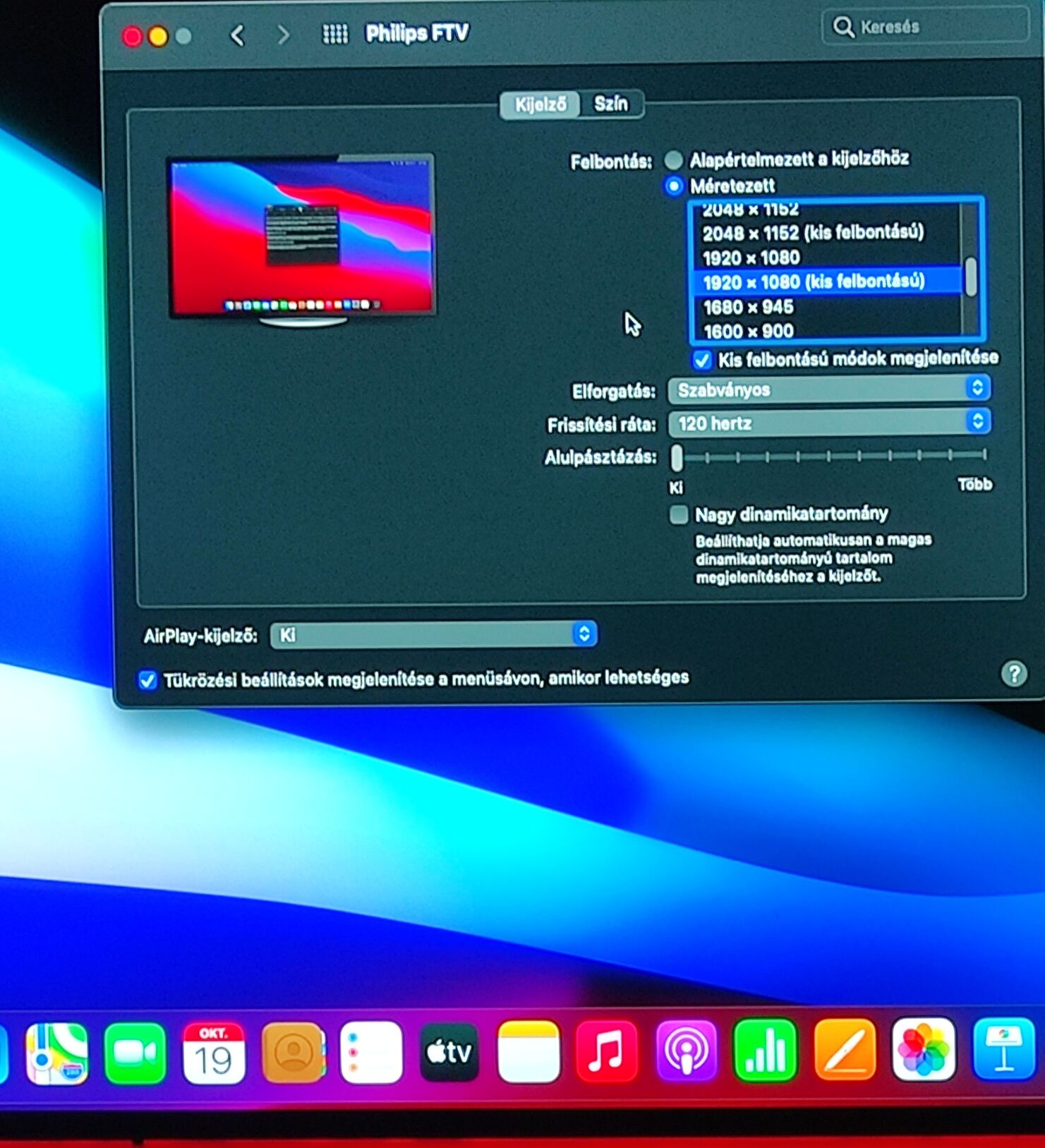Open Photos app in the Dock
The height and width of the screenshot is (1148, 1045).
point(924,1049)
